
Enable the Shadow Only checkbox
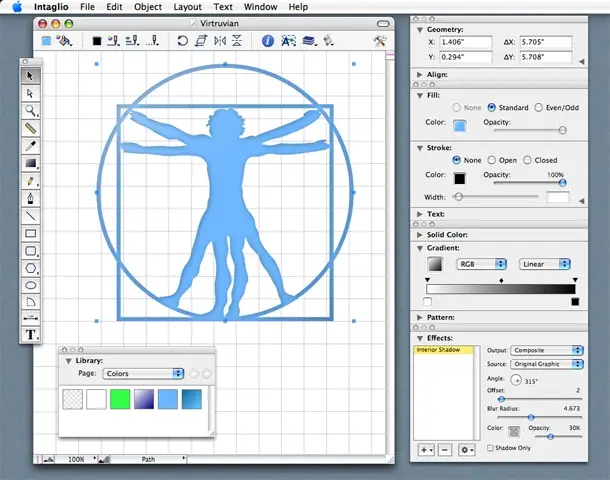click(489, 448)
